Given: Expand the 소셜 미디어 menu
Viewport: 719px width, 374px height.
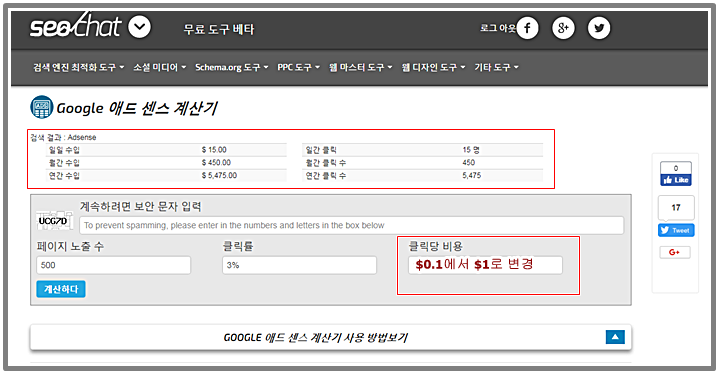Looking at the screenshot, I should [160, 67].
